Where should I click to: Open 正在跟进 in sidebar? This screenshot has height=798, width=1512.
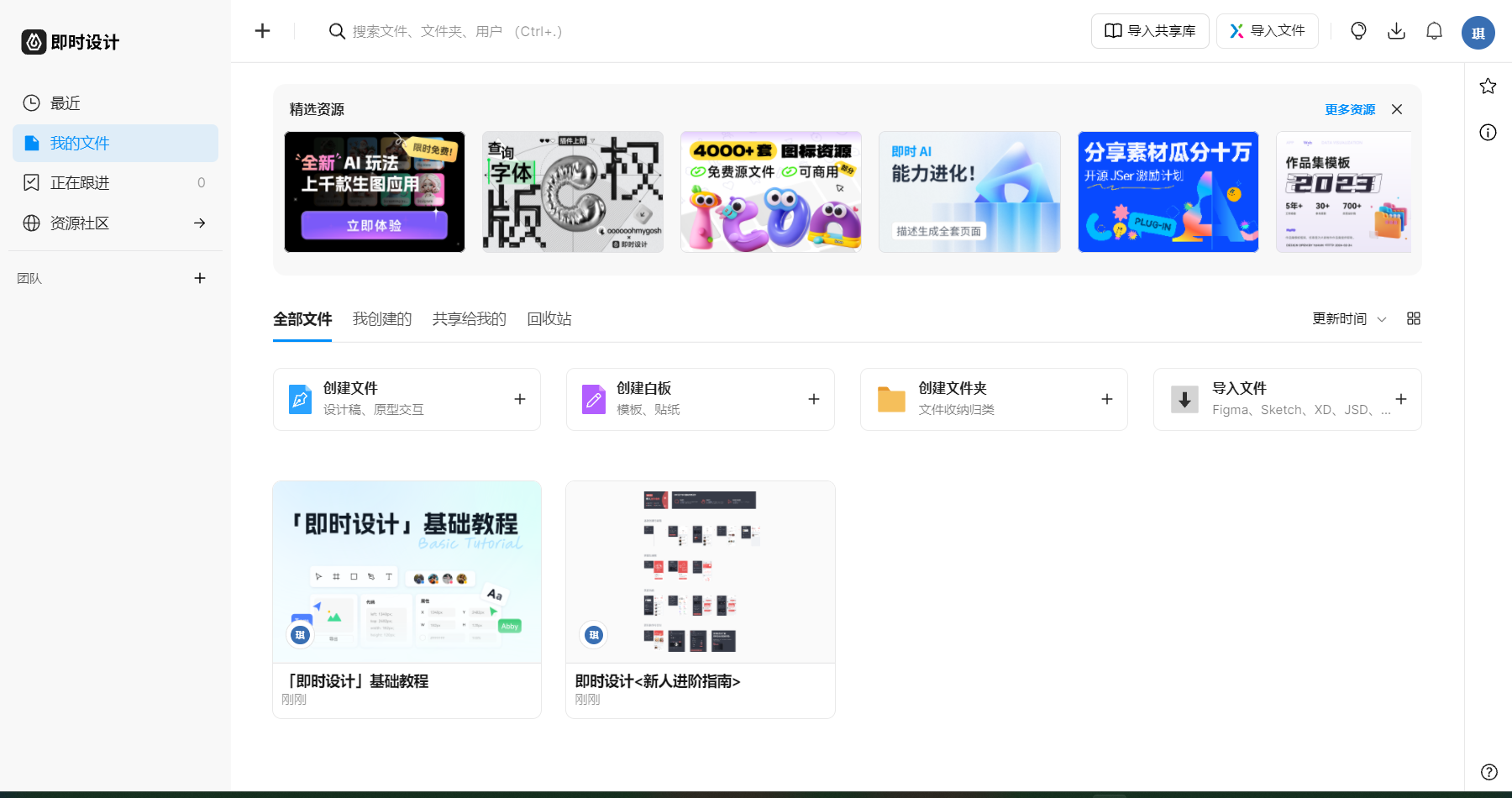pos(116,182)
